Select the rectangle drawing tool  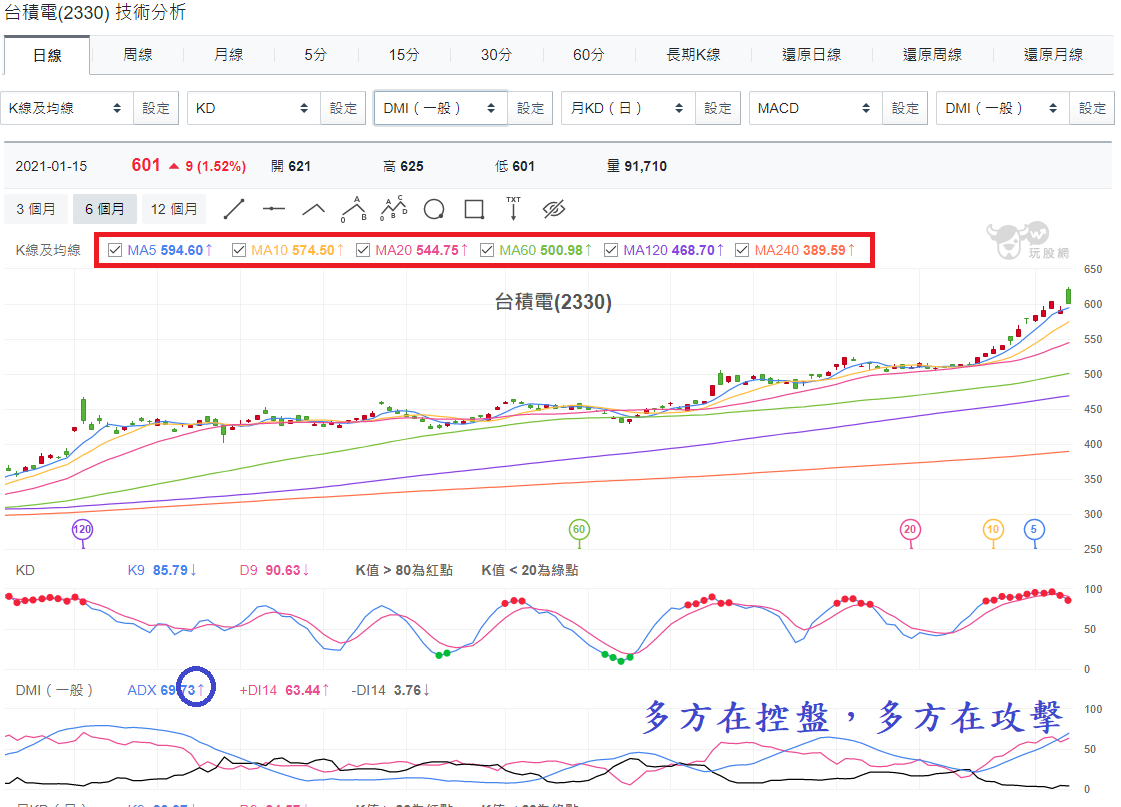click(x=474, y=209)
